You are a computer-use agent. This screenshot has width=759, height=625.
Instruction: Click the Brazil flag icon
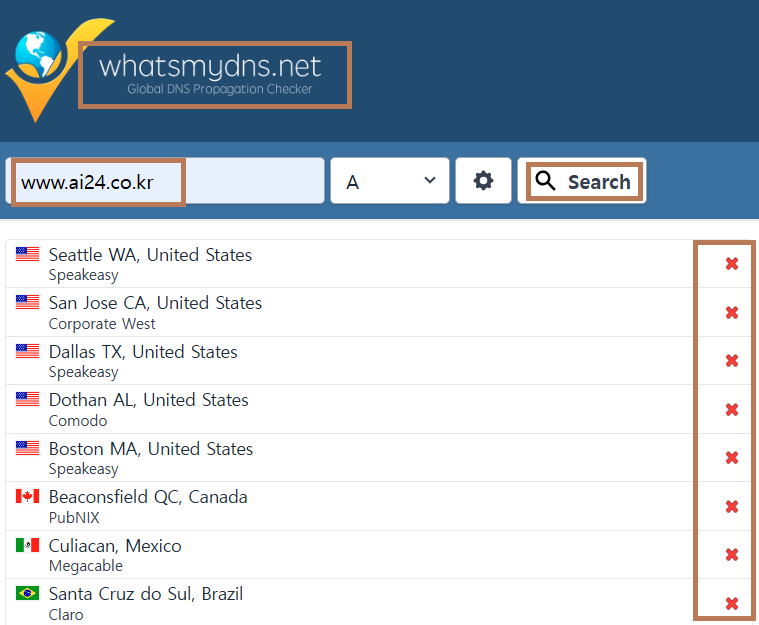click(27, 593)
